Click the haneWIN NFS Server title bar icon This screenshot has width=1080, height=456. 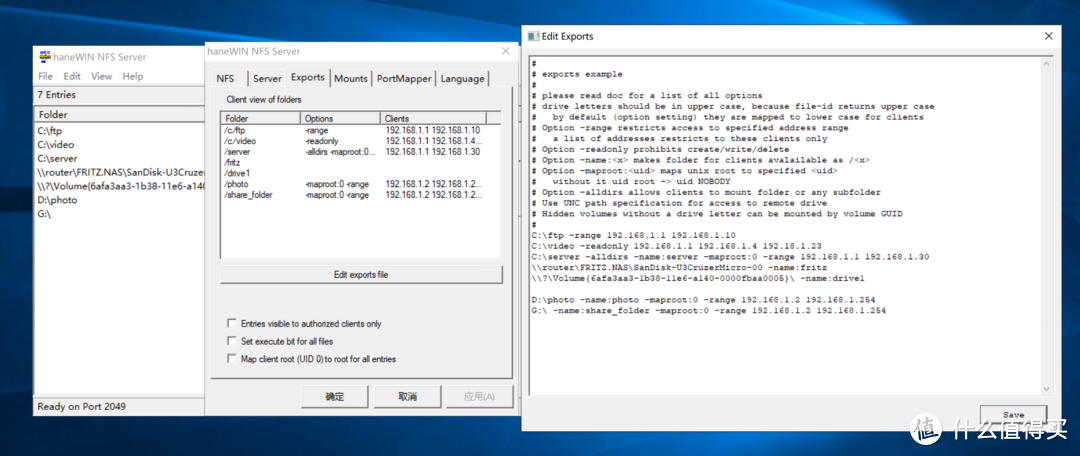[45, 57]
